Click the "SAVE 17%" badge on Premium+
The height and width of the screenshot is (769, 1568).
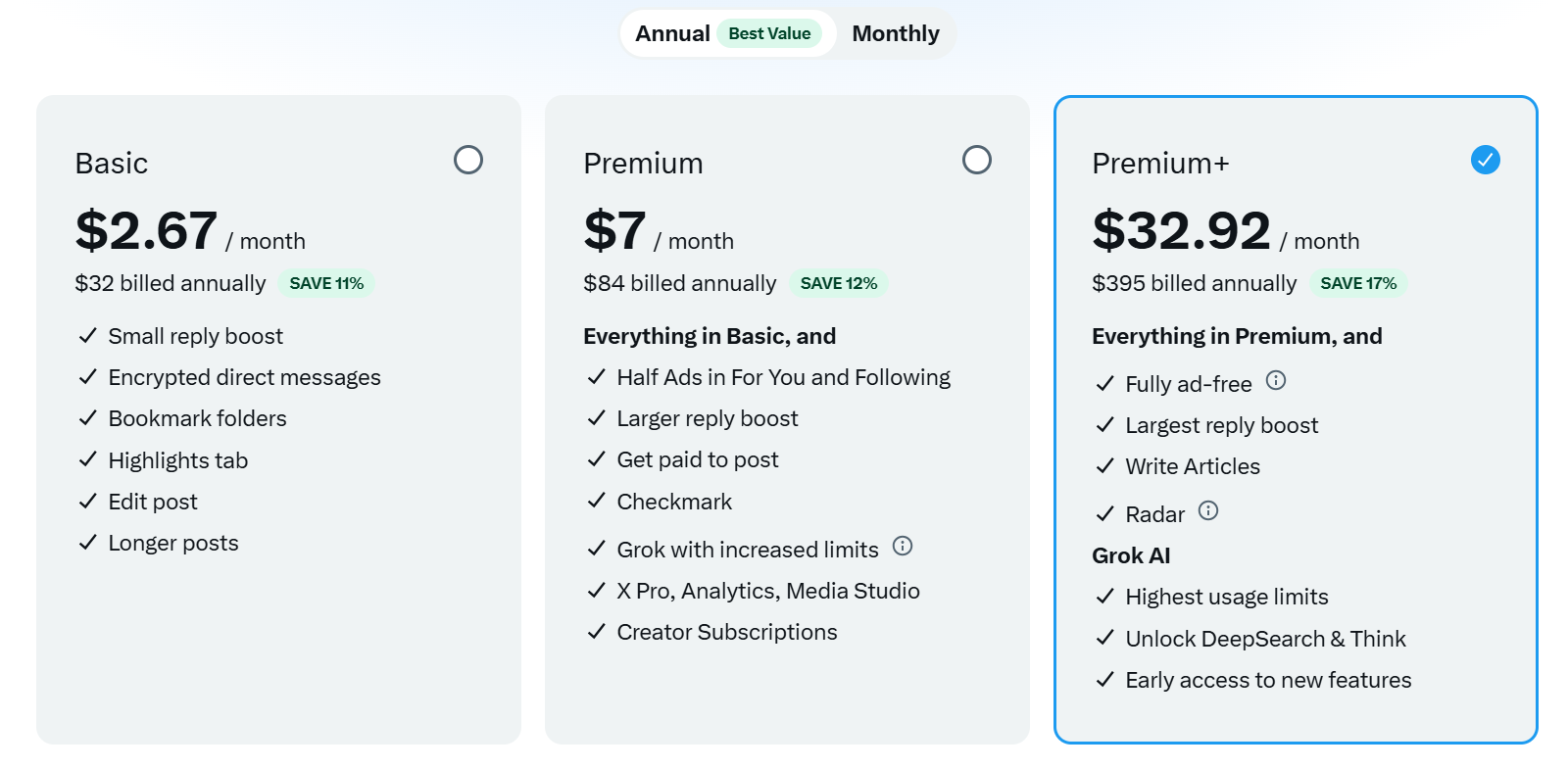click(x=1359, y=283)
